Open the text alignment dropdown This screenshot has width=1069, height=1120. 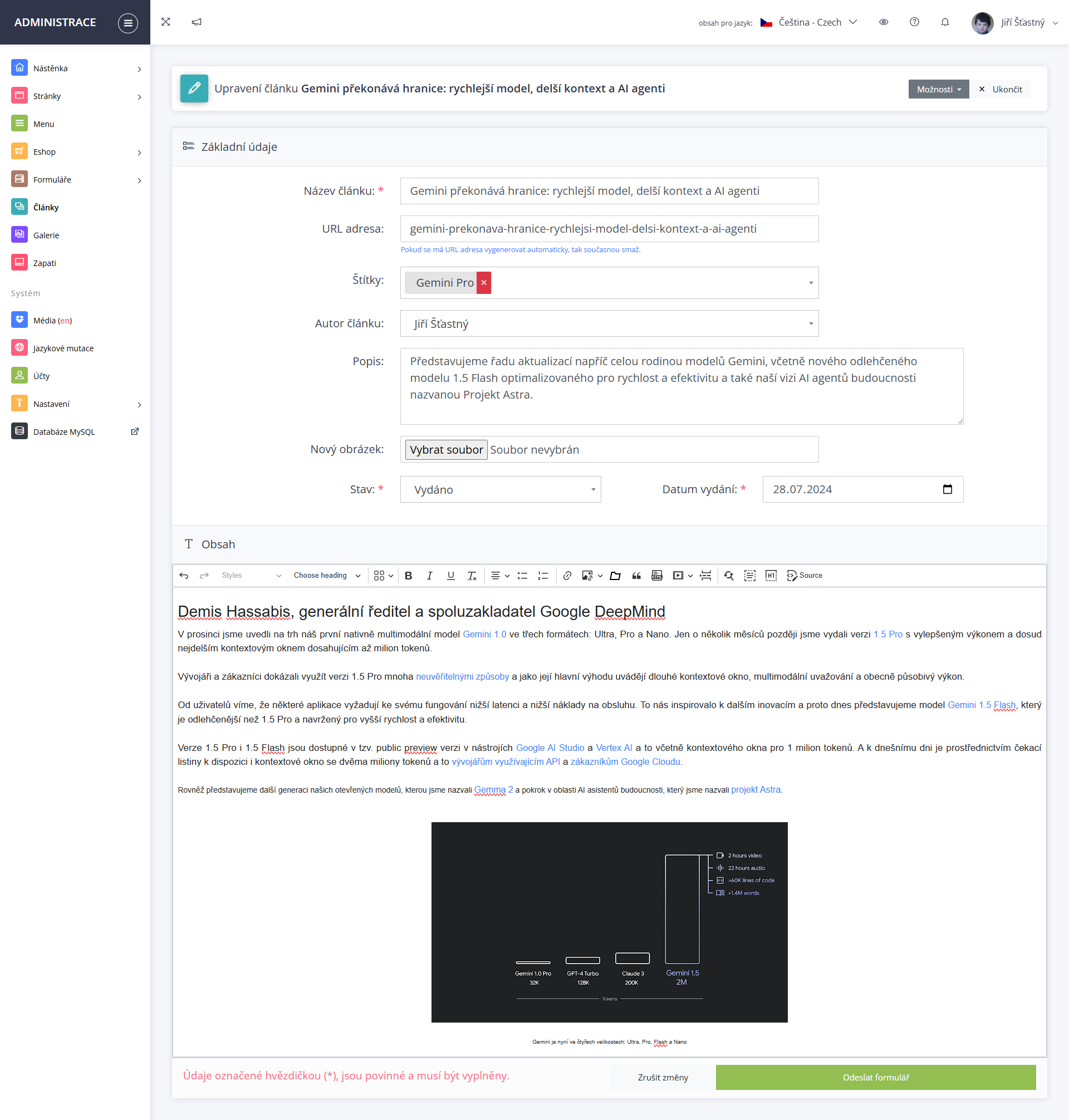click(x=500, y=576)
